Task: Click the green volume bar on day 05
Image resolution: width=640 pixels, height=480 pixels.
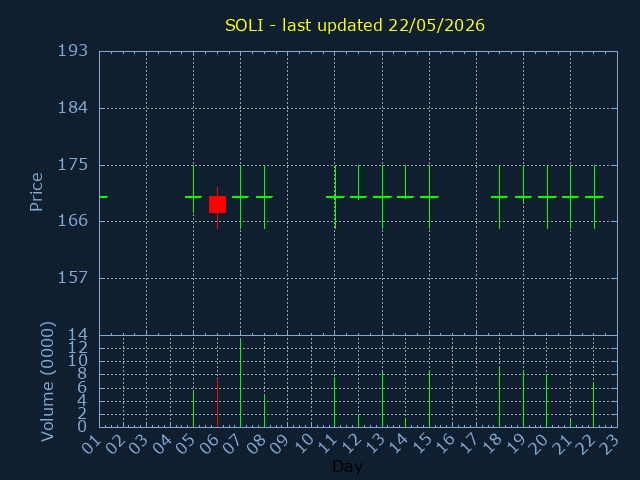Action: (193, 409)
